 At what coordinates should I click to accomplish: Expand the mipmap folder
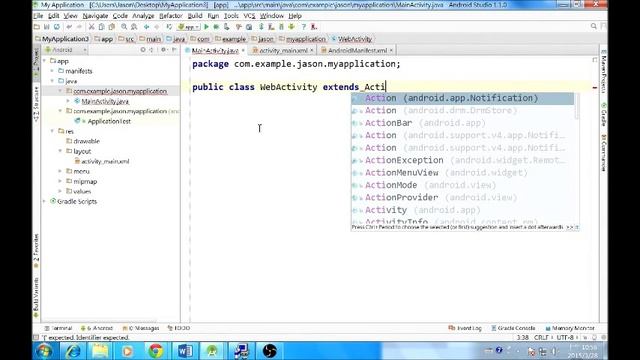[x=60, y=182]
